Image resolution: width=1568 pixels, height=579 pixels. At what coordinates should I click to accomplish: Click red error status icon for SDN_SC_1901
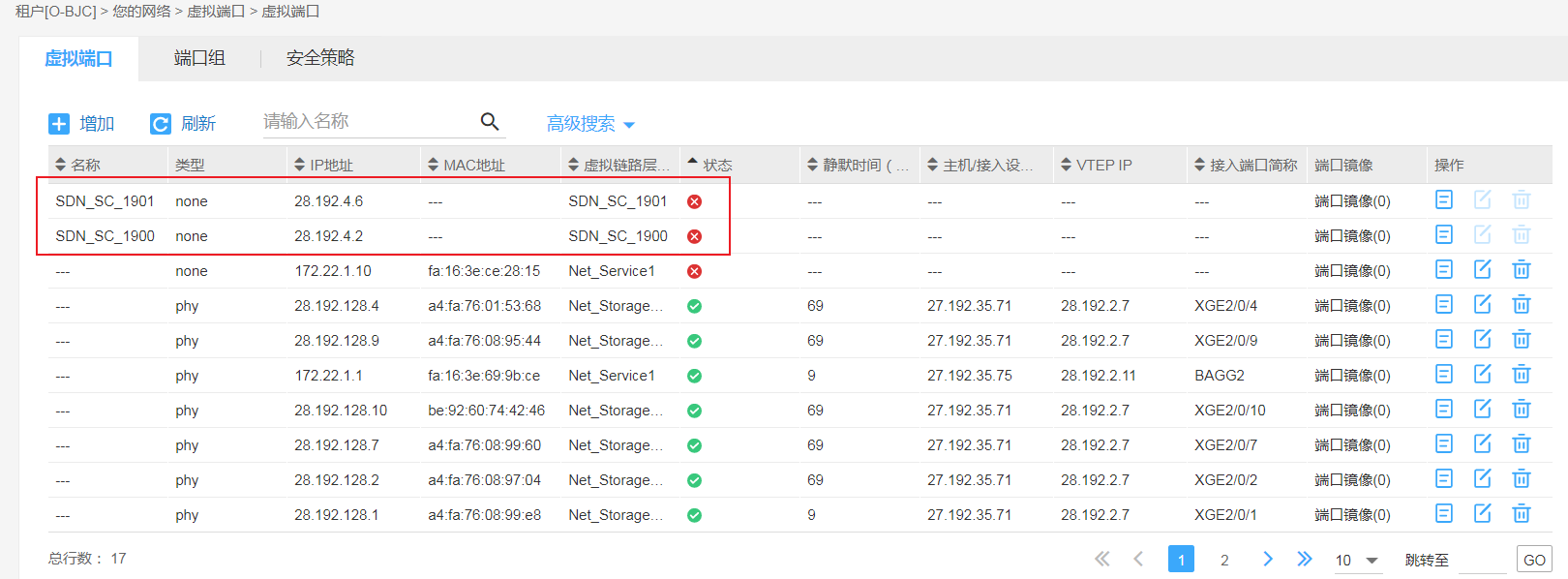[x=694, y=201]
